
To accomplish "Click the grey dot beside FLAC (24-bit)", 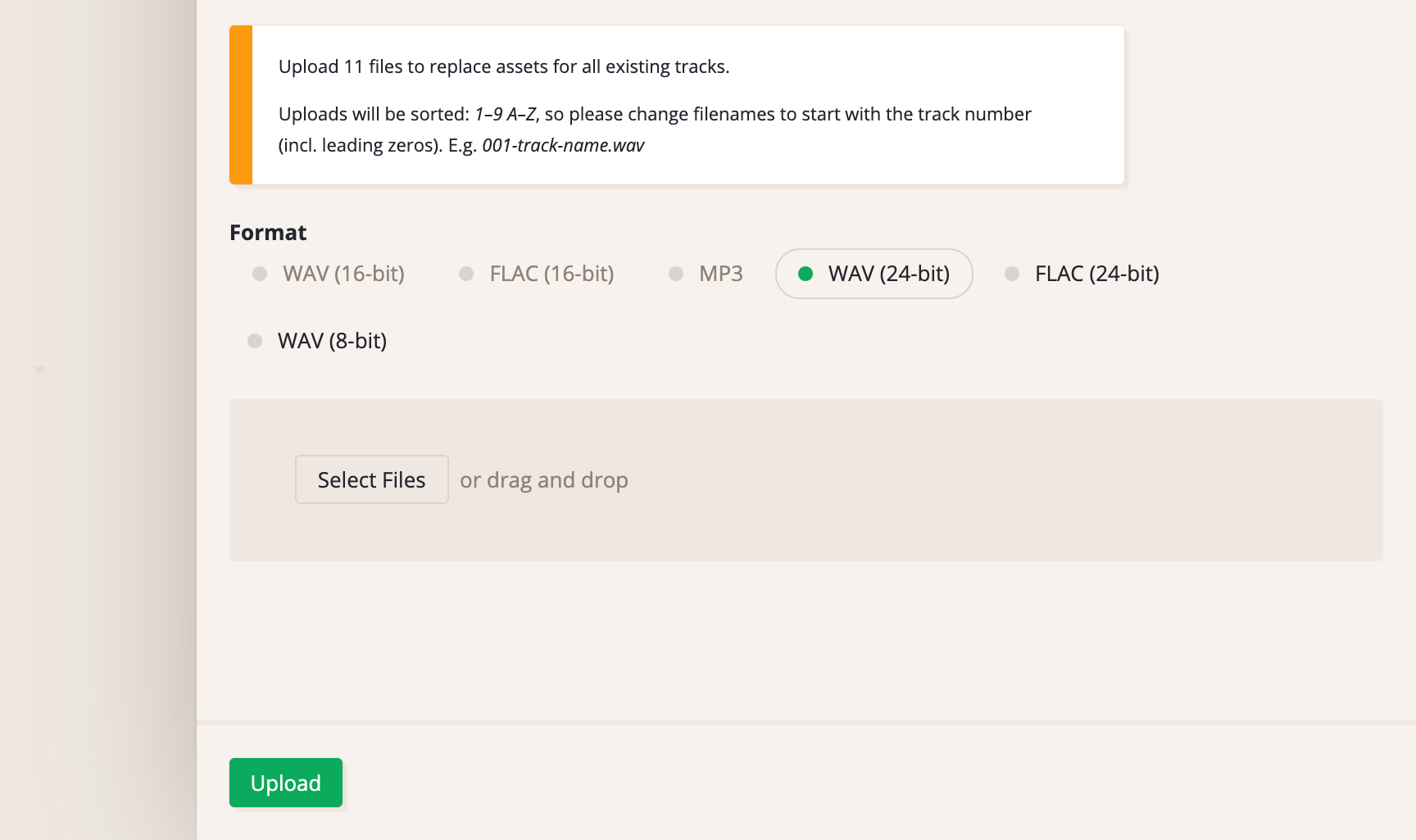I will click(1012, 274).
